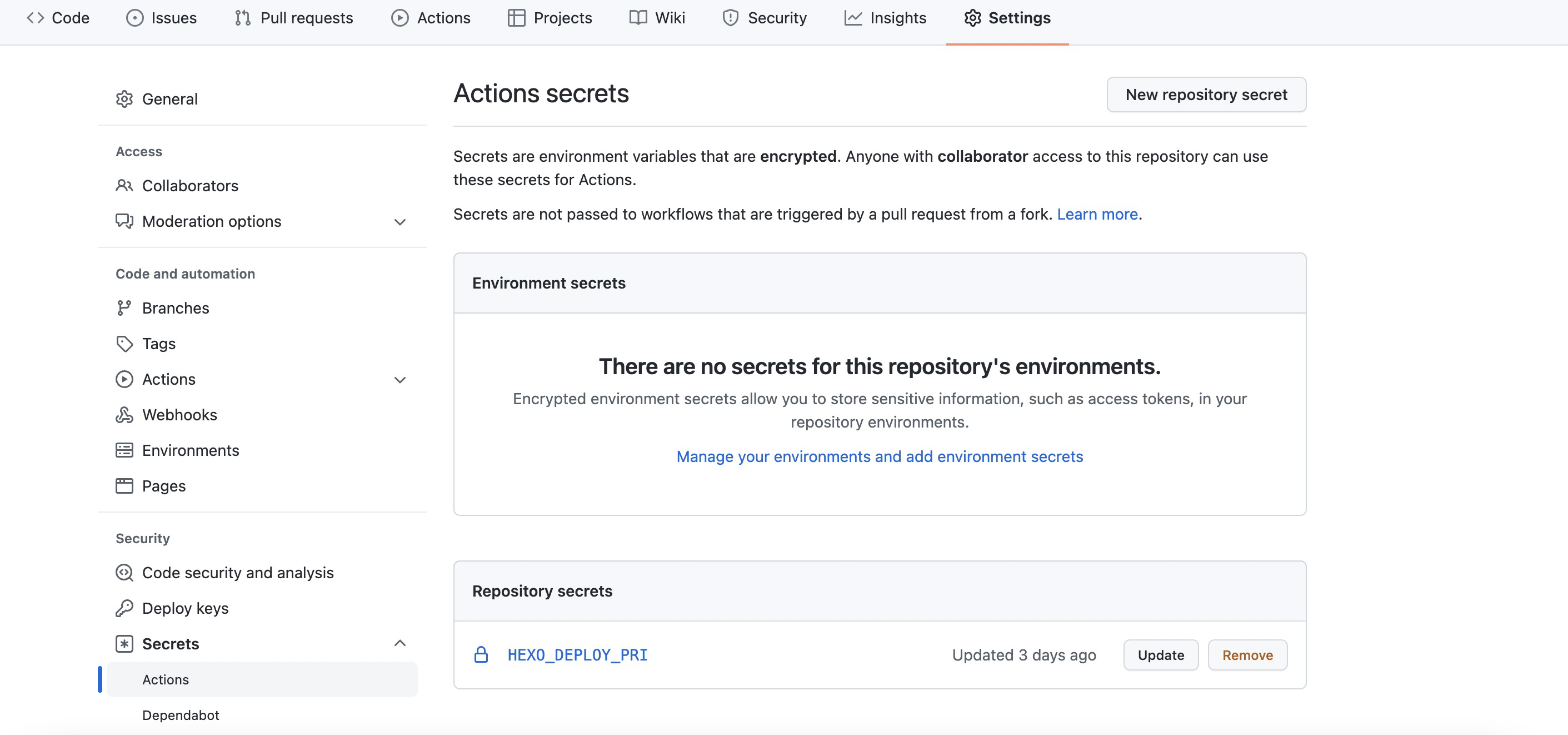Click the lock icon beside HEXO_DEPLOY_PRI
The height and width of the screenshot is (735, 1568).
point(481,654)
